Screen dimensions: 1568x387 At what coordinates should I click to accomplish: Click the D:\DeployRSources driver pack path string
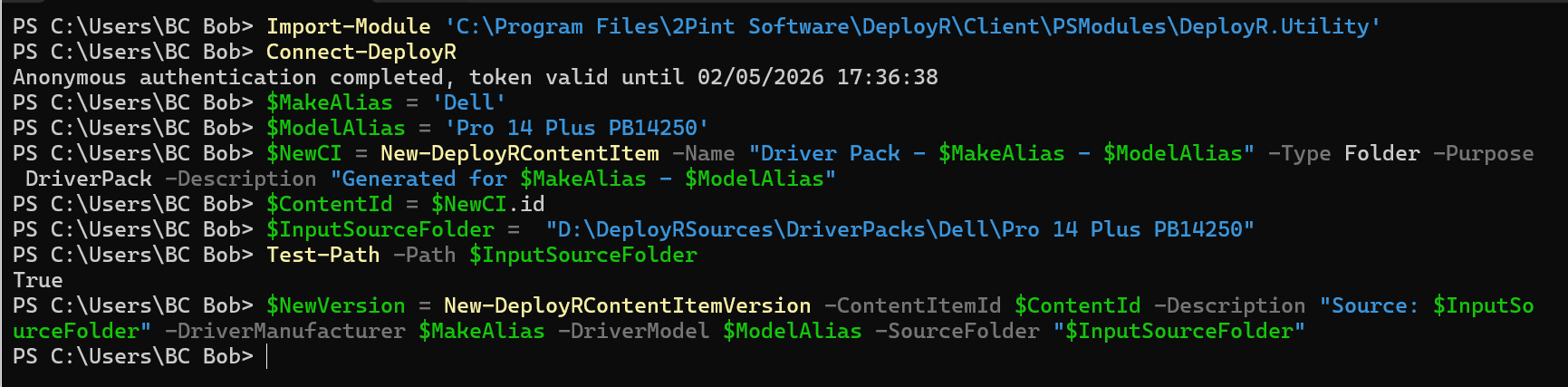pos(899,229)
